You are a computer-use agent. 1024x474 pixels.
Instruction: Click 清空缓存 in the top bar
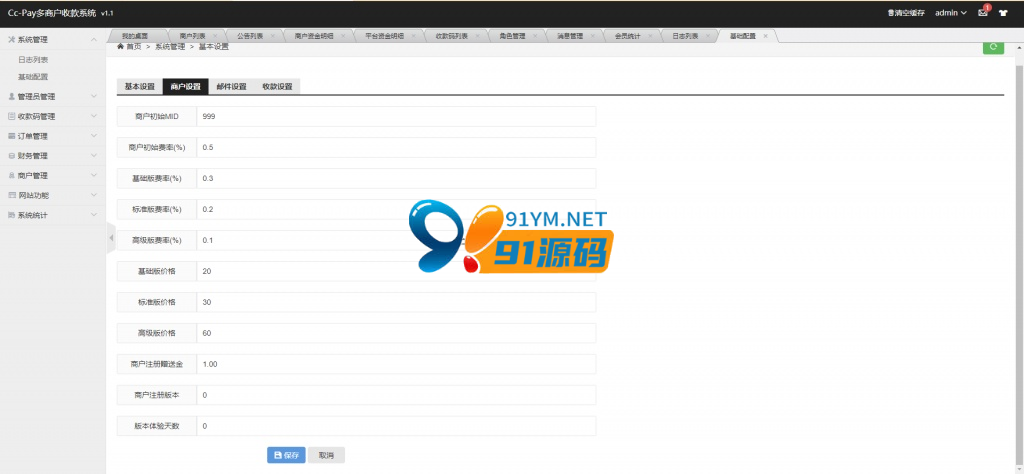click(x=906, y=13)
